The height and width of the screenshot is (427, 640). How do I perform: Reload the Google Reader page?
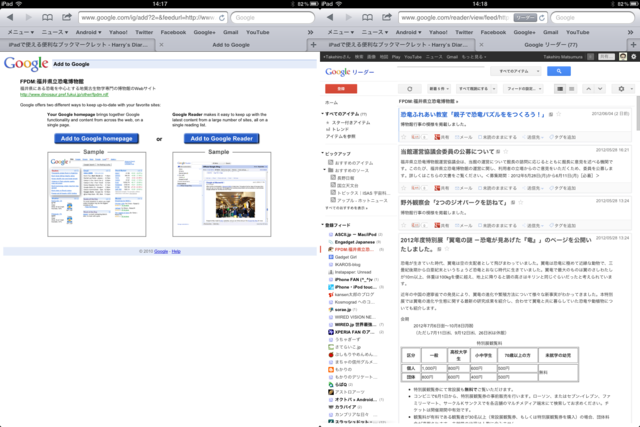[x=542, y=18]
